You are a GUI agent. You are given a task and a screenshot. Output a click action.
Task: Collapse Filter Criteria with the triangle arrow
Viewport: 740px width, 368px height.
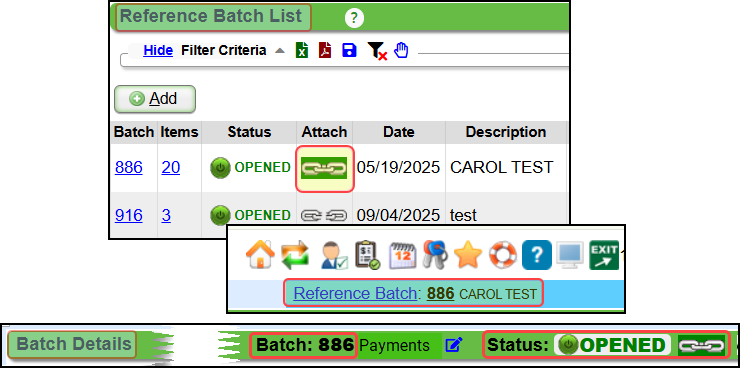click(280, 50)
